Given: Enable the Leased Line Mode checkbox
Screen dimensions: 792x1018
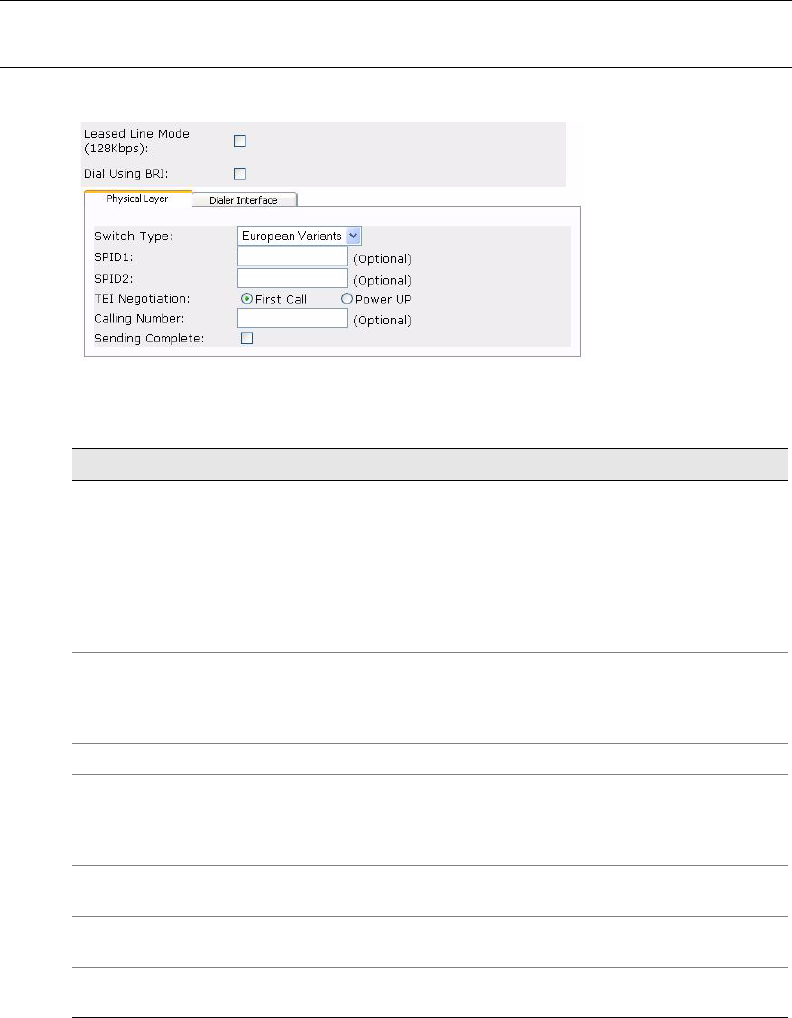Looking at the screenshot, I should pyautogui.click(x=240, y=141).
